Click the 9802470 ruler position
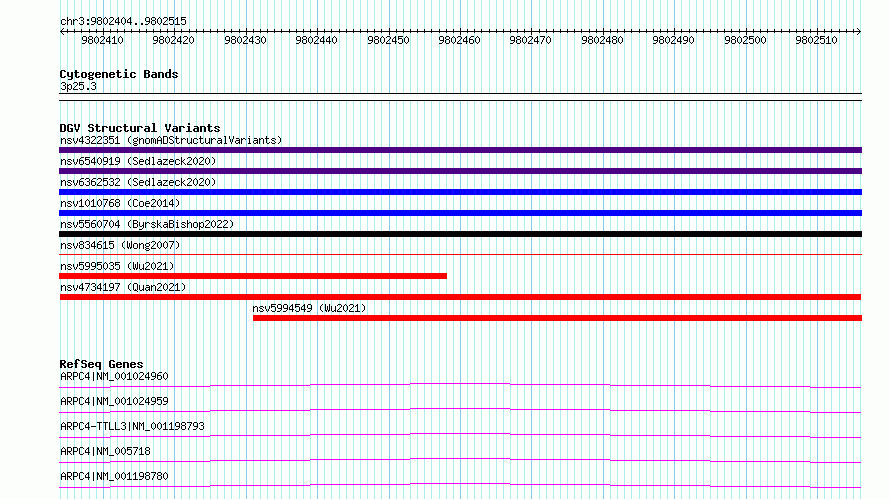890x499 pixels. [x=530, y=40]
